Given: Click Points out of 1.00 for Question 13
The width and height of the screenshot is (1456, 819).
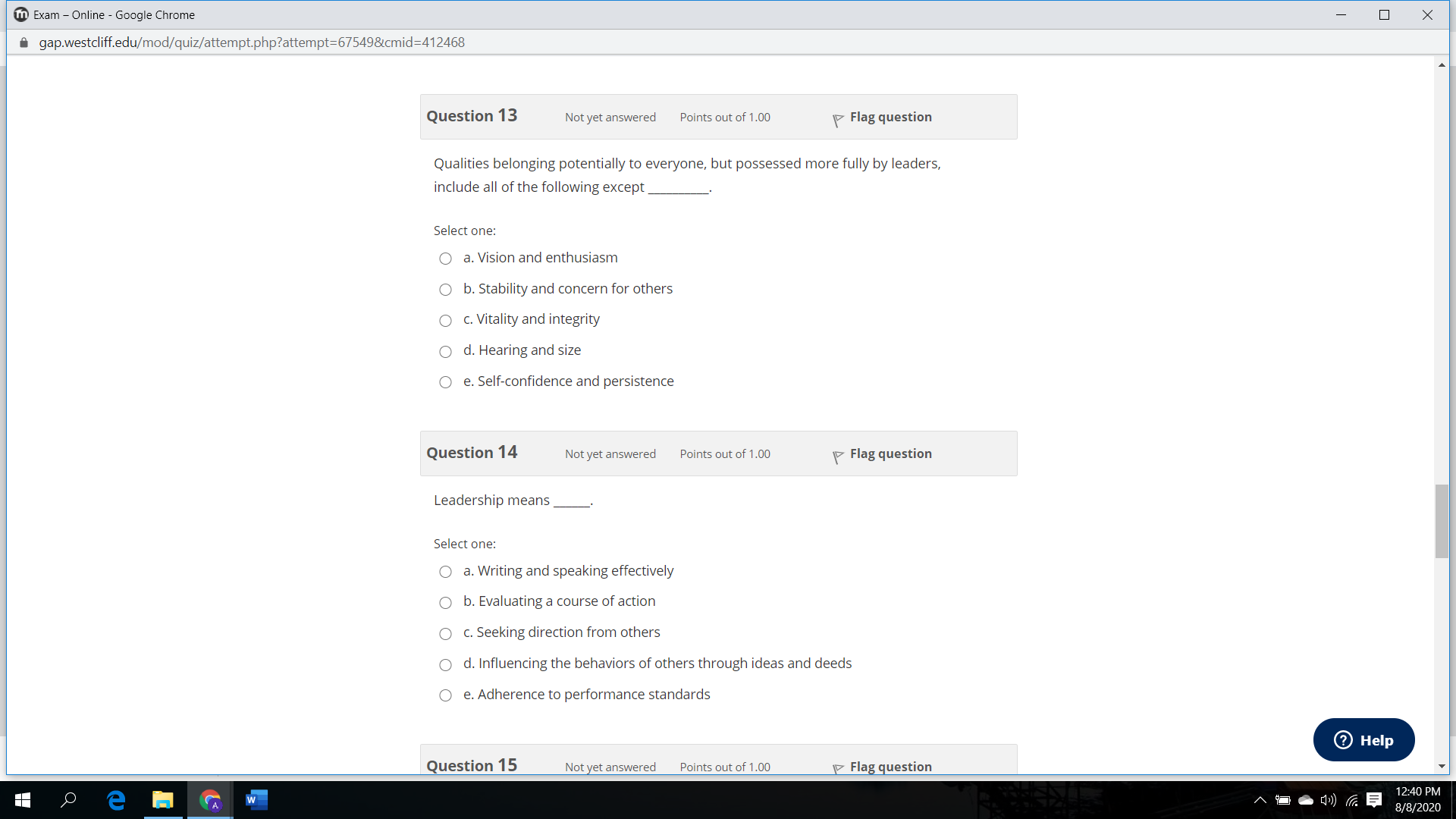Looking at the screenshot, I should (x=724, y=116).
